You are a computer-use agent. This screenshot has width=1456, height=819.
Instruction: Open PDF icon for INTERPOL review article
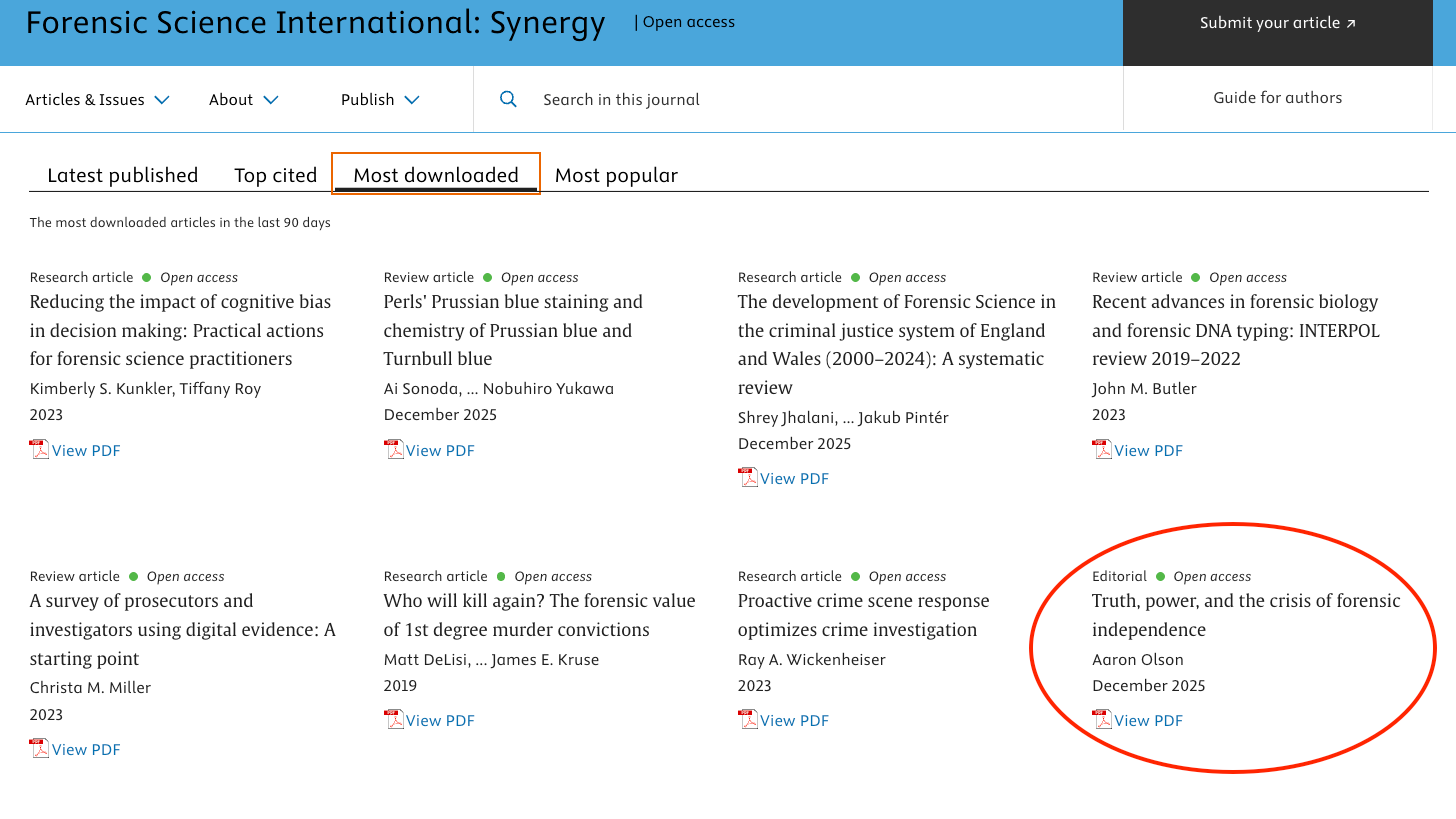(1102, 449)
